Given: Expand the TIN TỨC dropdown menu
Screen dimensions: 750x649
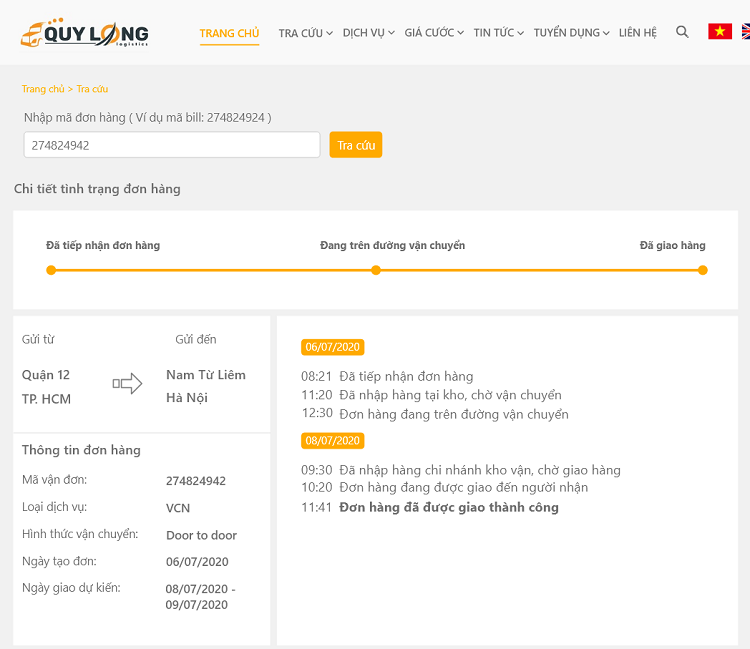Looking at the screenshot, I should point(499,33).
